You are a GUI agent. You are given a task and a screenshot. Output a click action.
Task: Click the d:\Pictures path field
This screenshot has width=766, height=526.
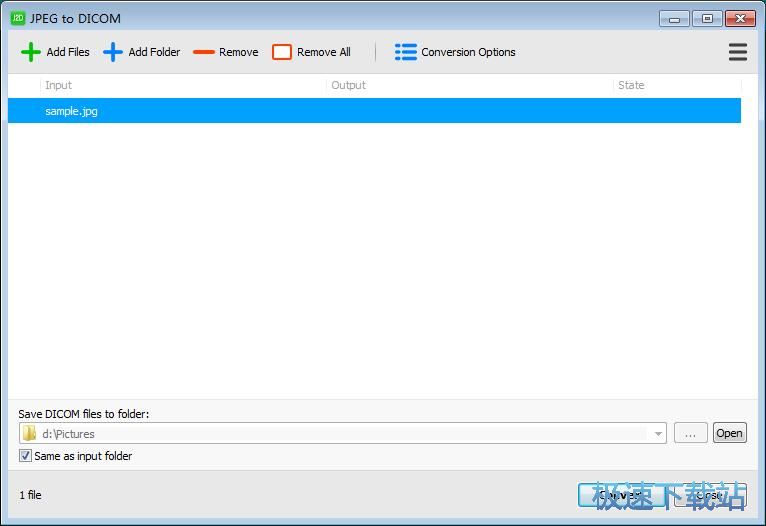(342, 434)
